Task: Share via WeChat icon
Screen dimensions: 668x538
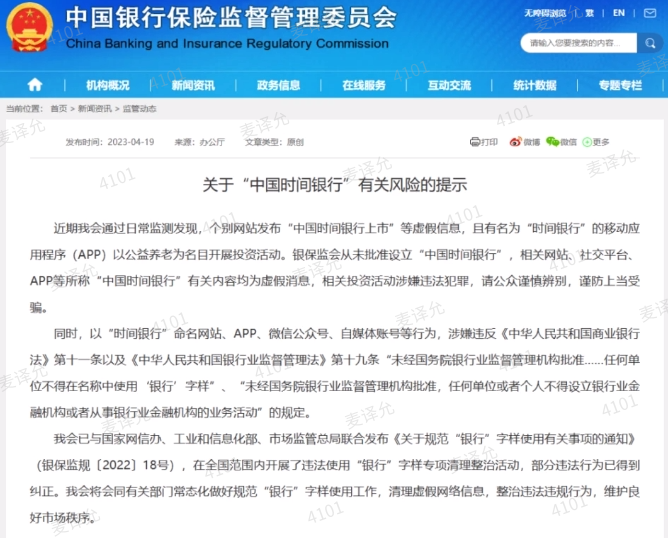Action: click(x=553, y=142)
